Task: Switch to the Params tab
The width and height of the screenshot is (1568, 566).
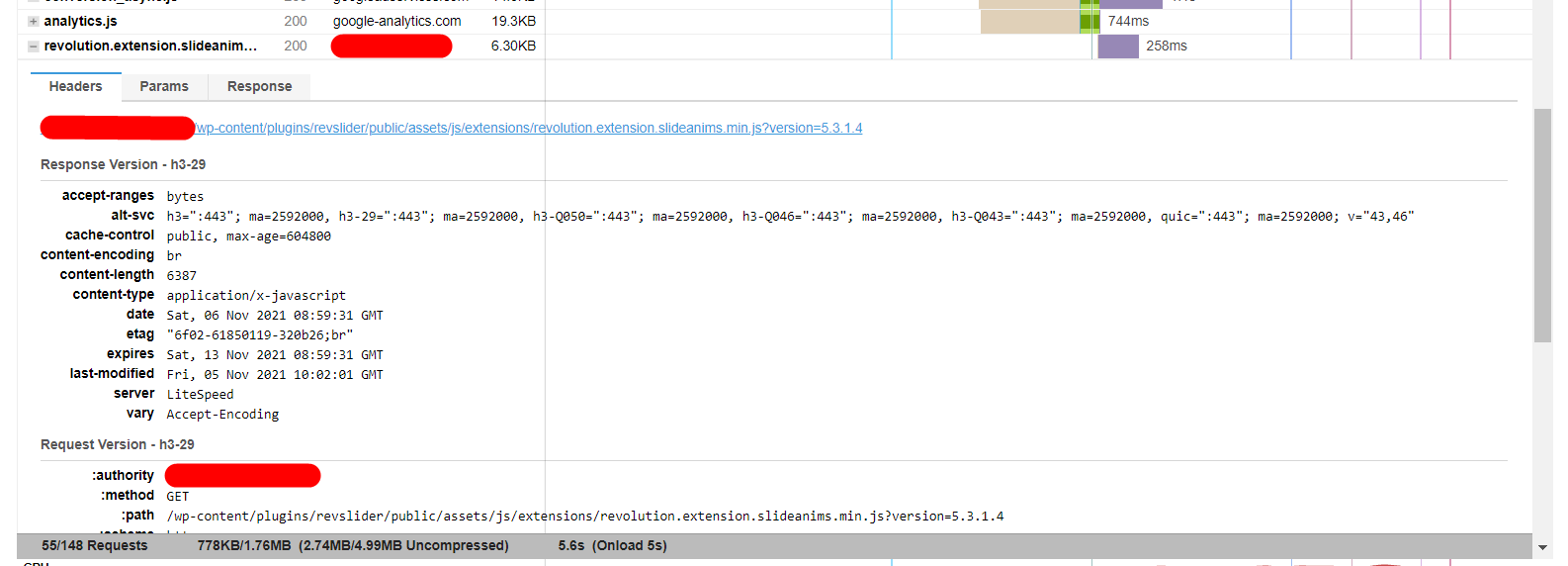Action: click(164, 86)
